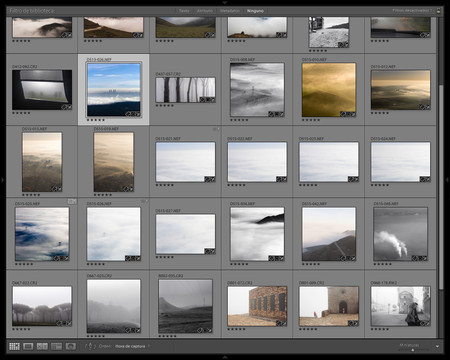Show the left panel with edge arrow
This screenshot has height=360, width=450.
[2, 180]
